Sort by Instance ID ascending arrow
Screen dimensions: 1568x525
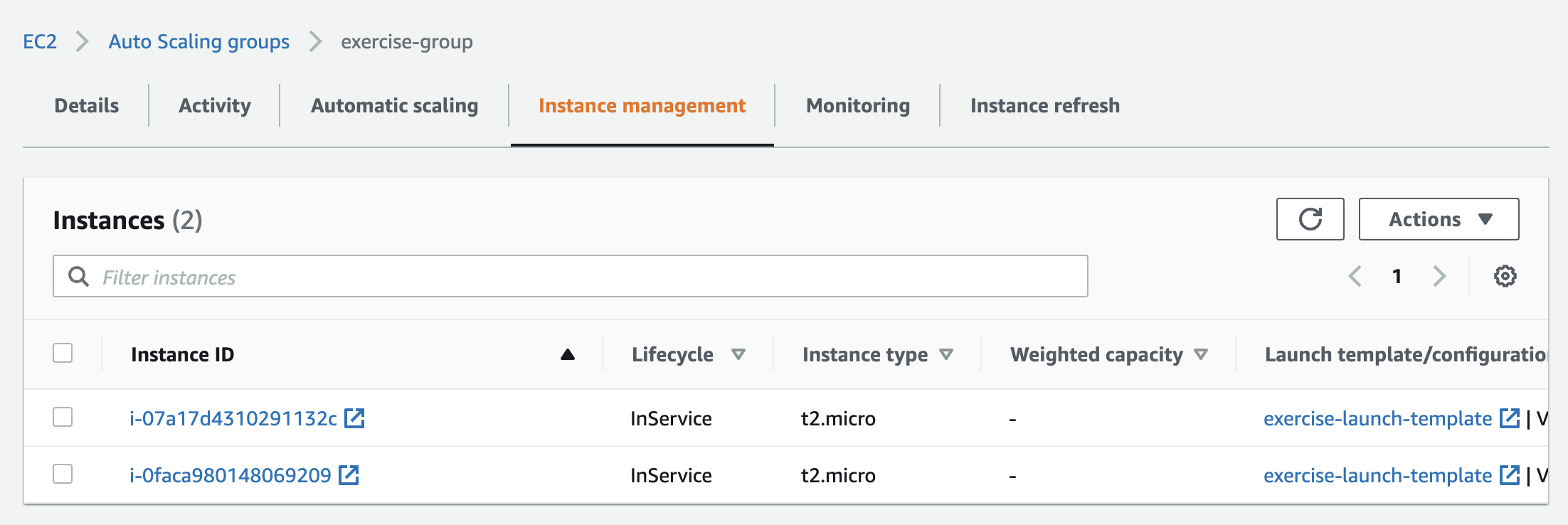tap(567, 354)
